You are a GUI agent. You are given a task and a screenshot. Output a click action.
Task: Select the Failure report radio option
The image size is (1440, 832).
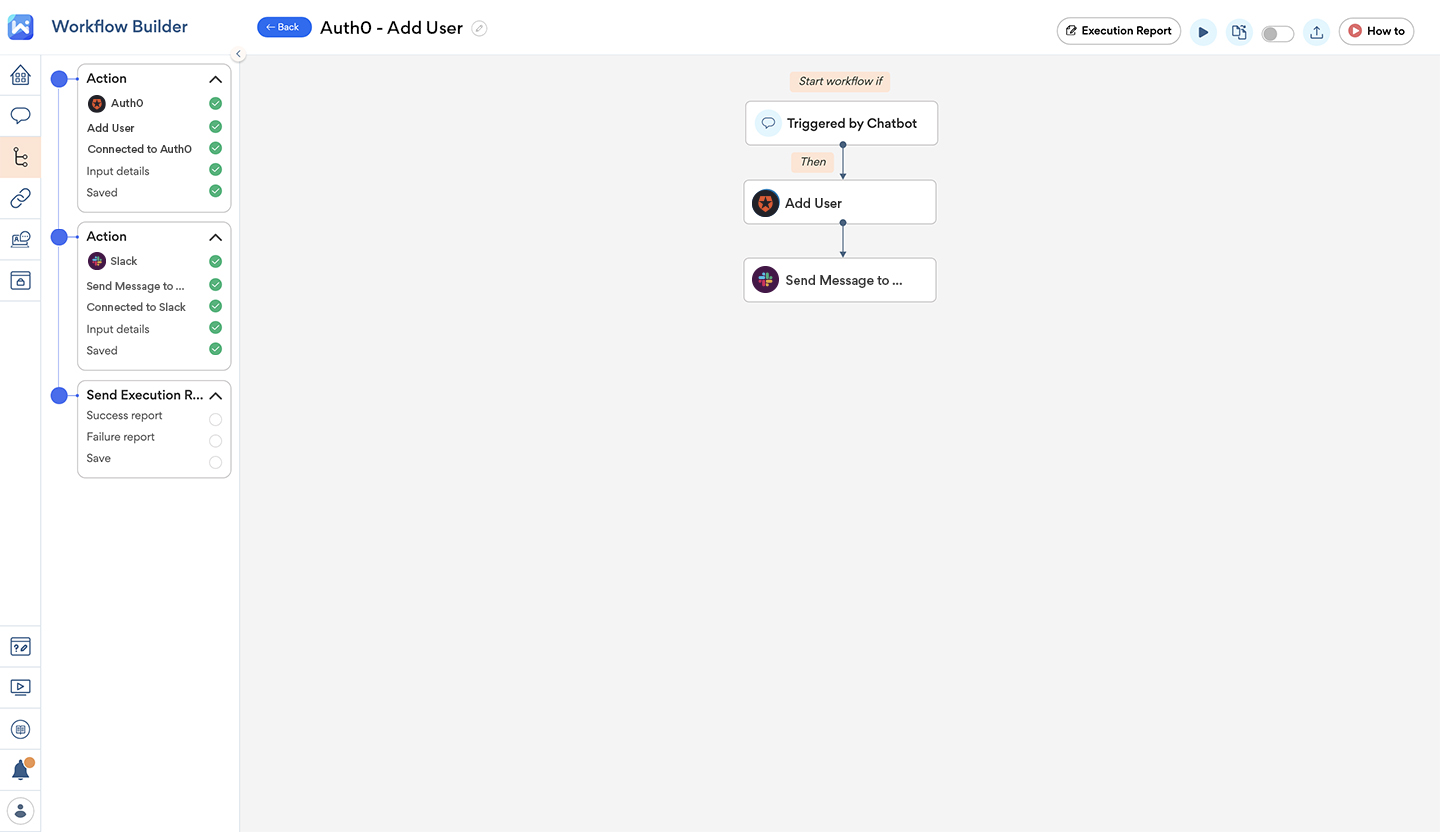pyautogui.click(x=215, y=441)
